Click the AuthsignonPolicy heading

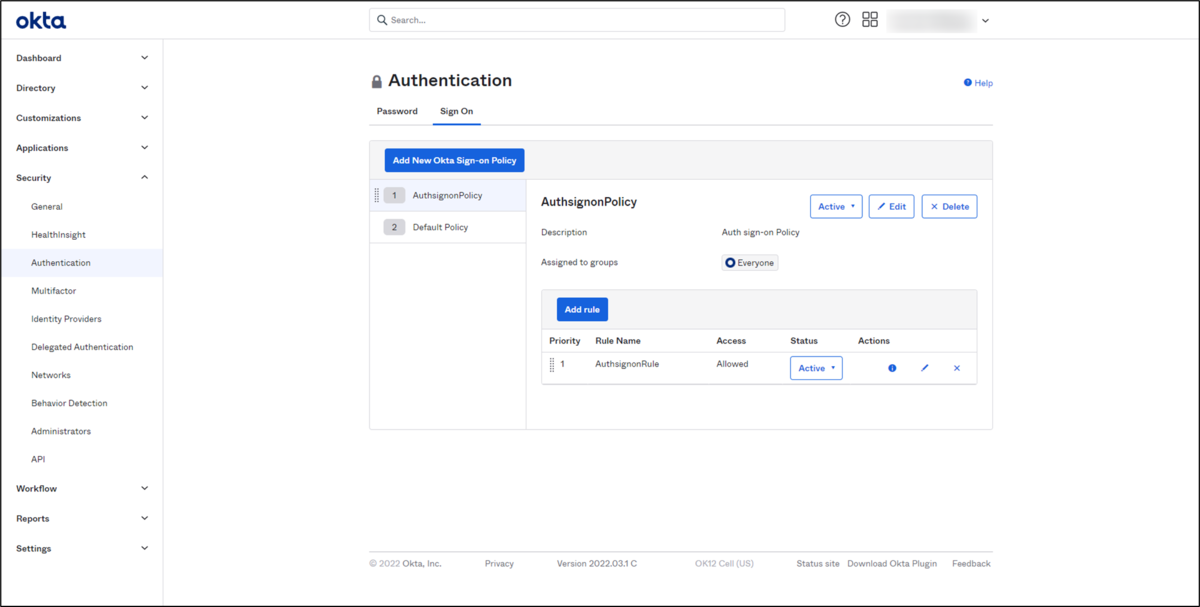[589, 202]
